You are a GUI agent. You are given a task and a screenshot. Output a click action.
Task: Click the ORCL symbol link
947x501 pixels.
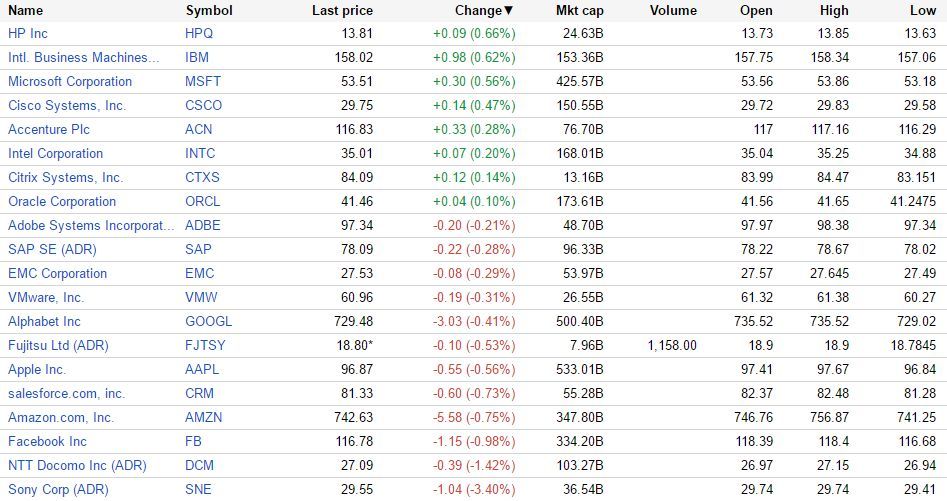[x=202, y=201]
